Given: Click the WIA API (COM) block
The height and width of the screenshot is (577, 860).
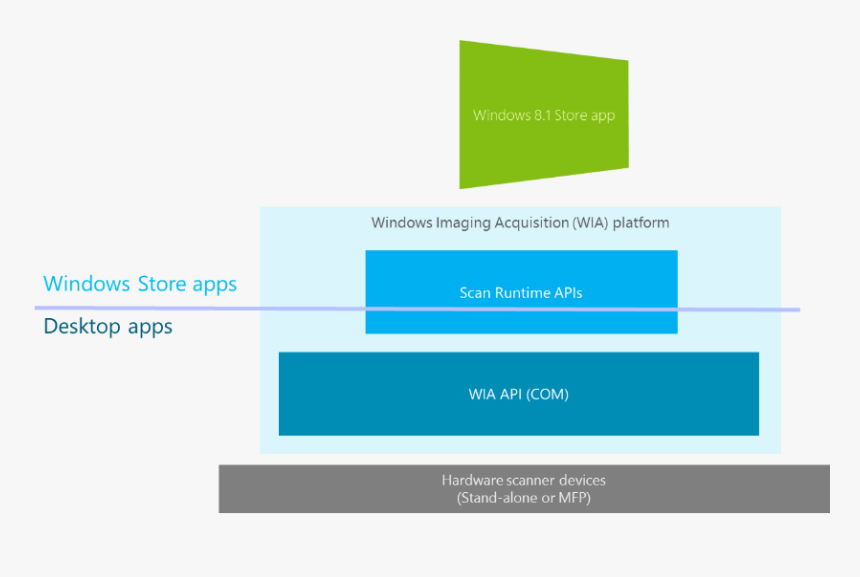Looking at the screenshot, I should (x=518, y=394).
